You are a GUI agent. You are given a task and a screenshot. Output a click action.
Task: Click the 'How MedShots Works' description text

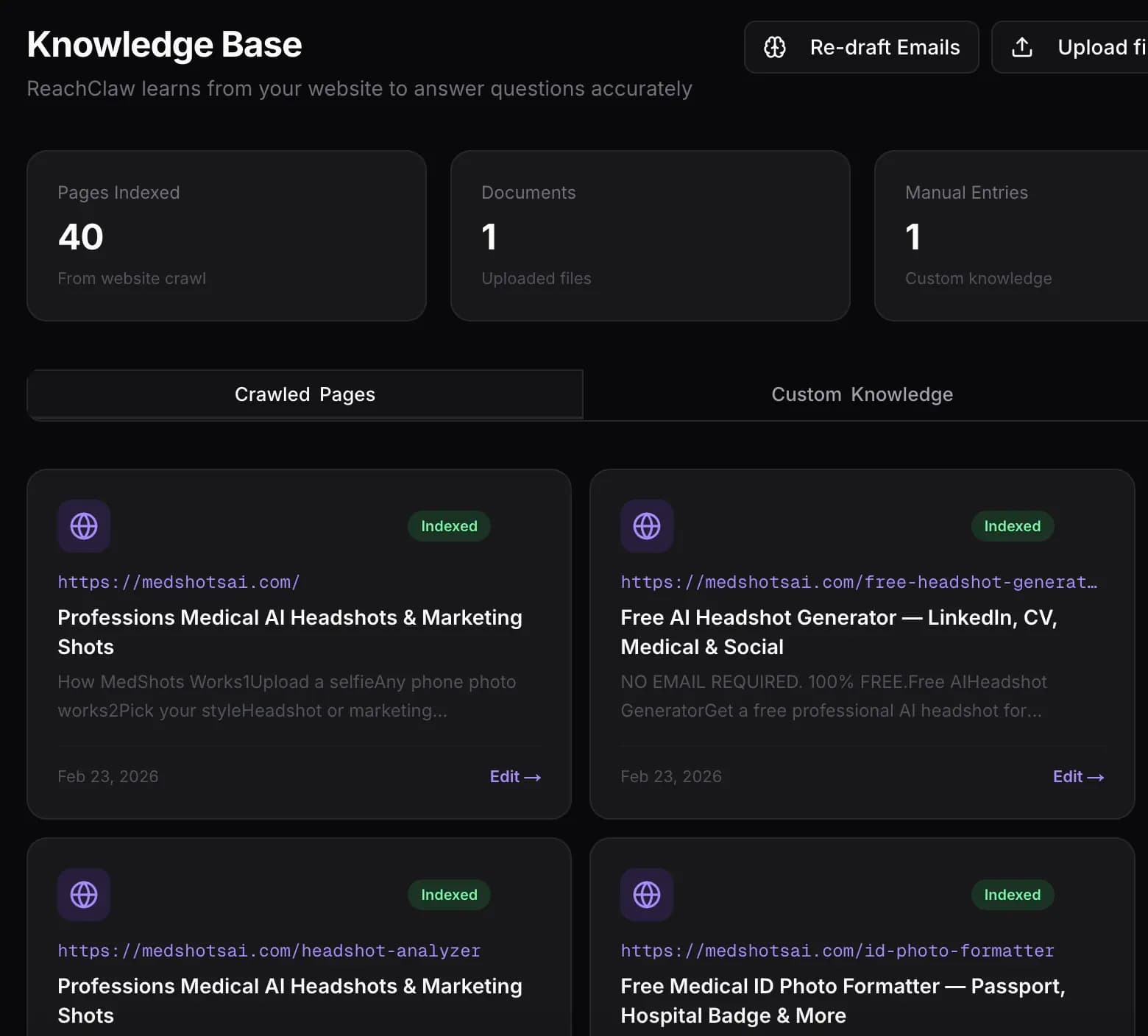click(287, 696)
